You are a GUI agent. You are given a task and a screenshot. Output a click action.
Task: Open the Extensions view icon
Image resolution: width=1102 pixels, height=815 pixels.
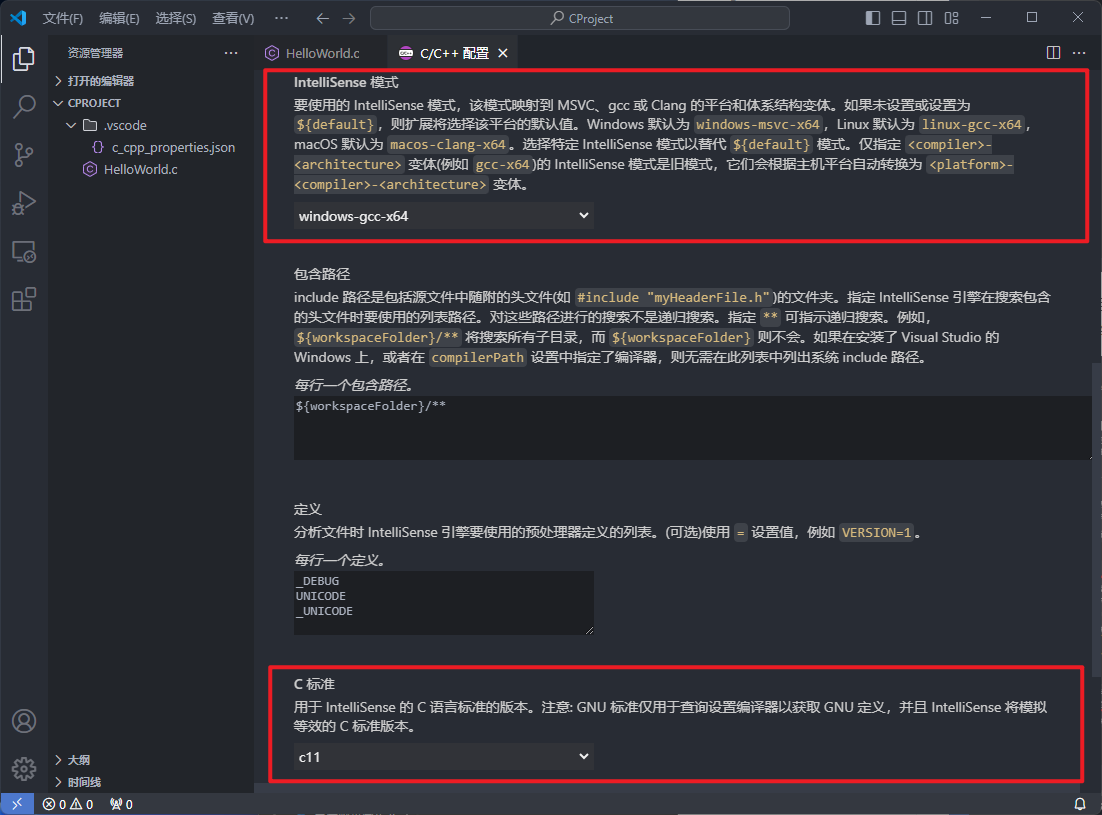coord(24,299)
